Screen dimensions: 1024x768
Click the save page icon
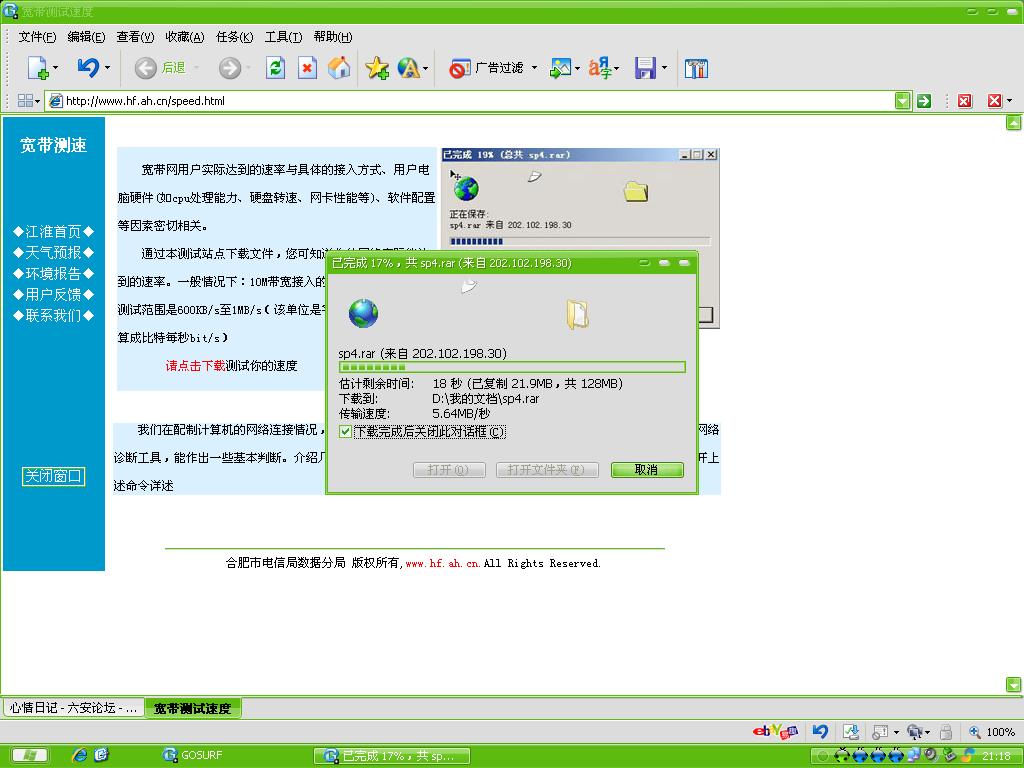[645, 68]
